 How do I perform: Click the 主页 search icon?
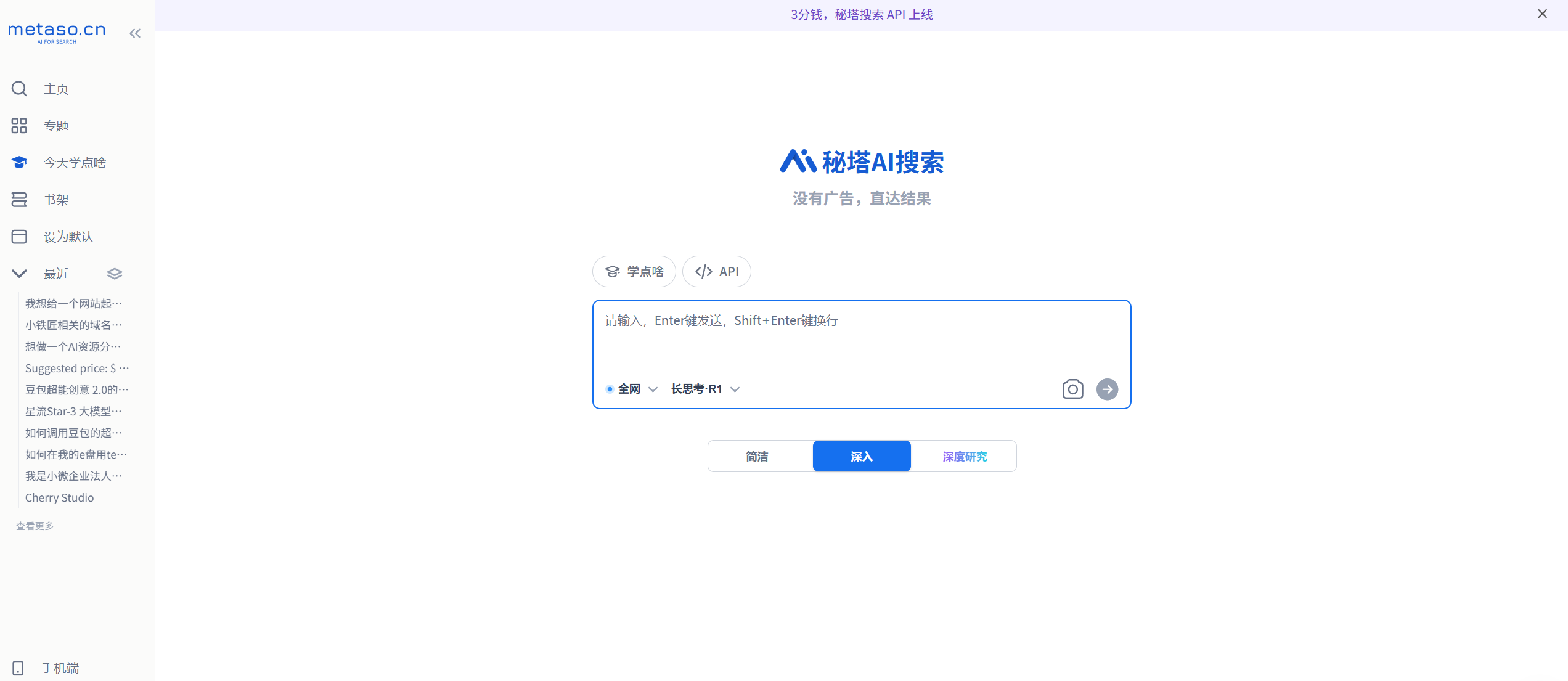coord(19,89)
